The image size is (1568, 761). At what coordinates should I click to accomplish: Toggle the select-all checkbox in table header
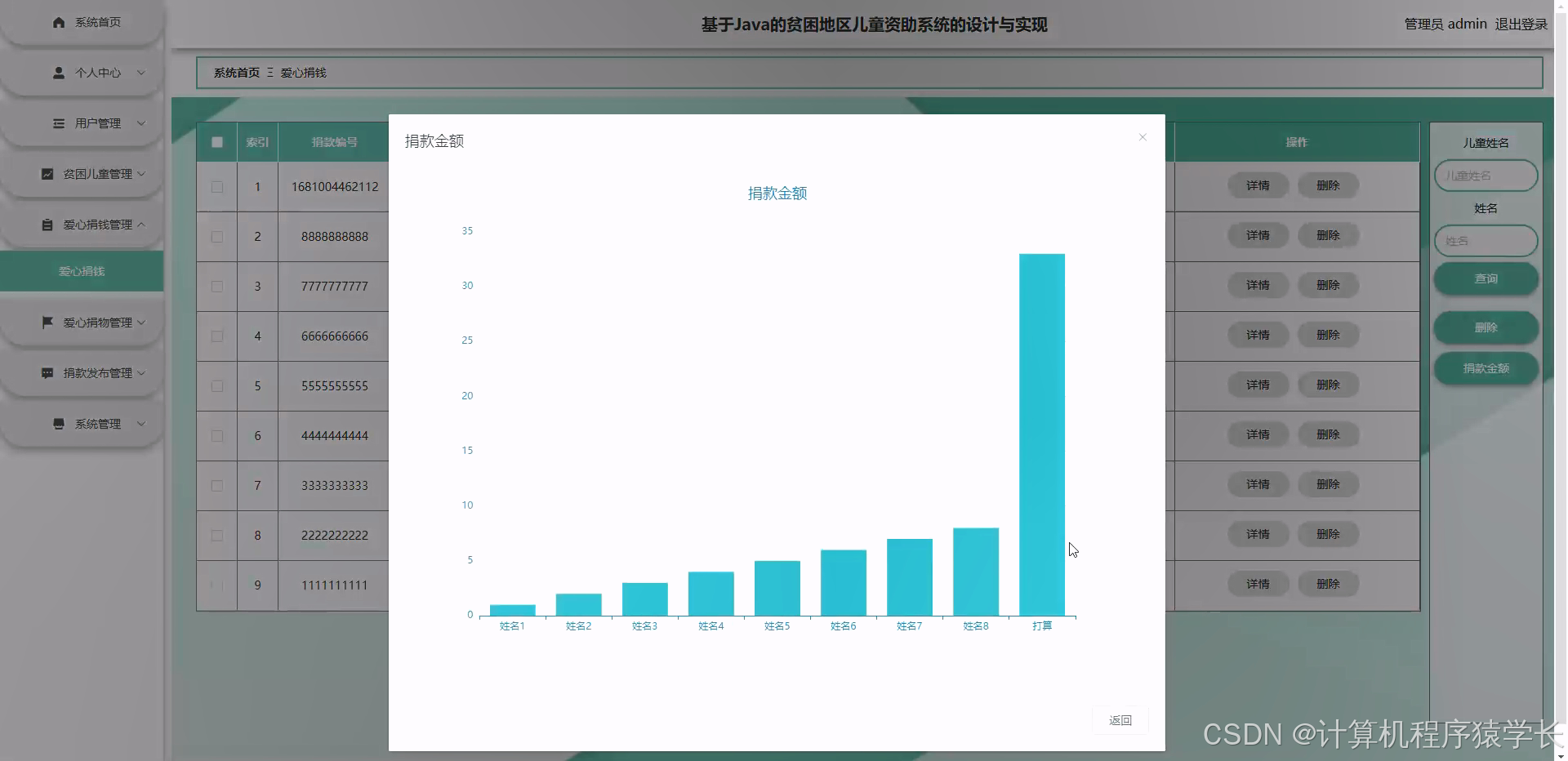click(216, 141)
